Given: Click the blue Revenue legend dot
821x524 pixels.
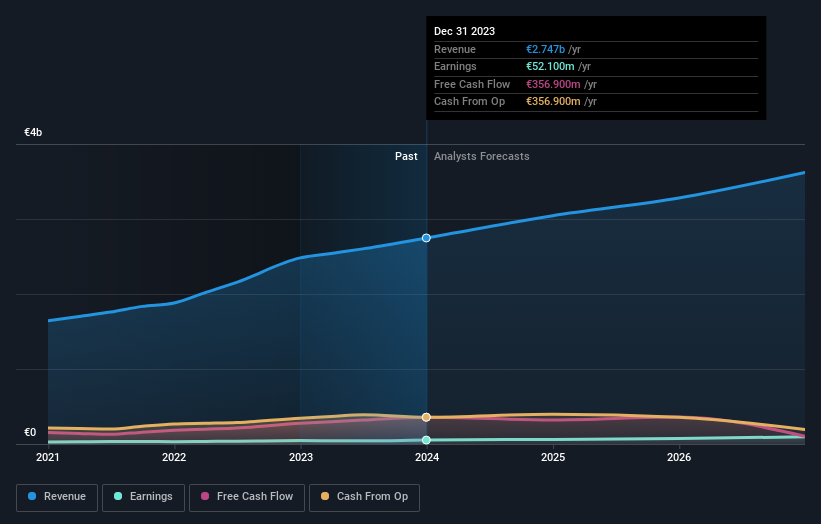Looking at the screenshot, I should pos(32,496).
